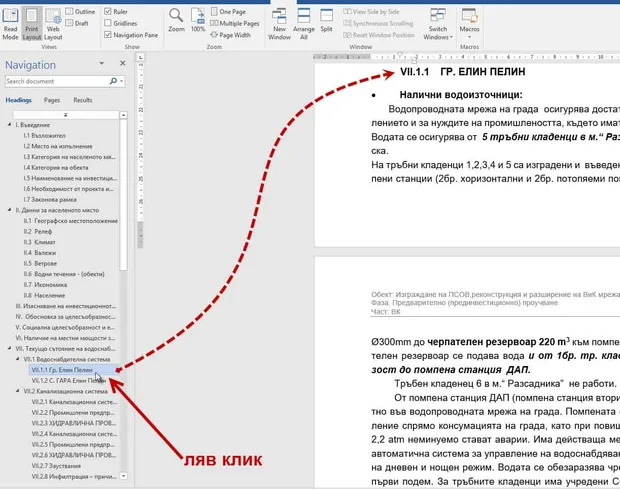Click Налични водоизточници bullet text

[461, 94]
